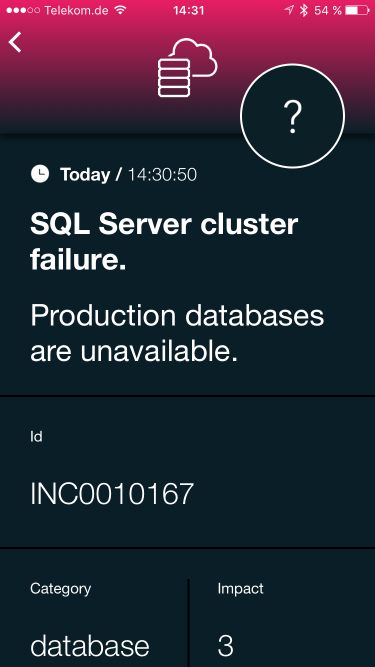The width and height of the screenshot is (375, 667).
Task: Tap the battery icon in status bar
Action: [357, 10]
